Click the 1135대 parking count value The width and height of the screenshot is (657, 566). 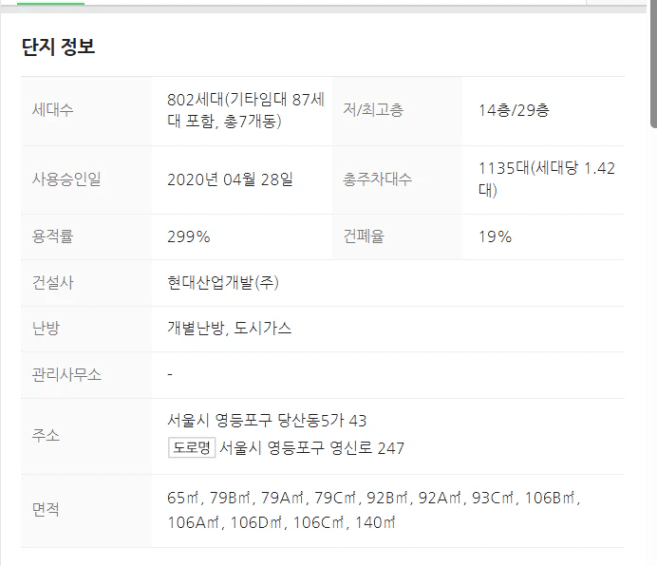point(547,179)
